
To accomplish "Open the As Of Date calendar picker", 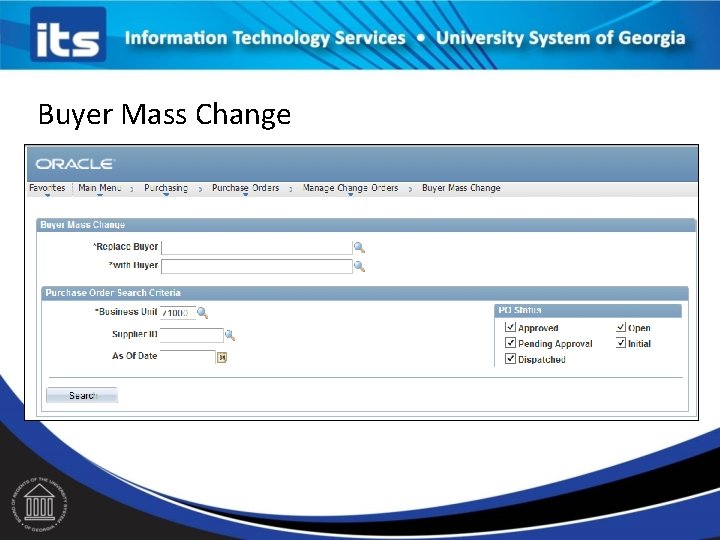I will pos(222,357).
